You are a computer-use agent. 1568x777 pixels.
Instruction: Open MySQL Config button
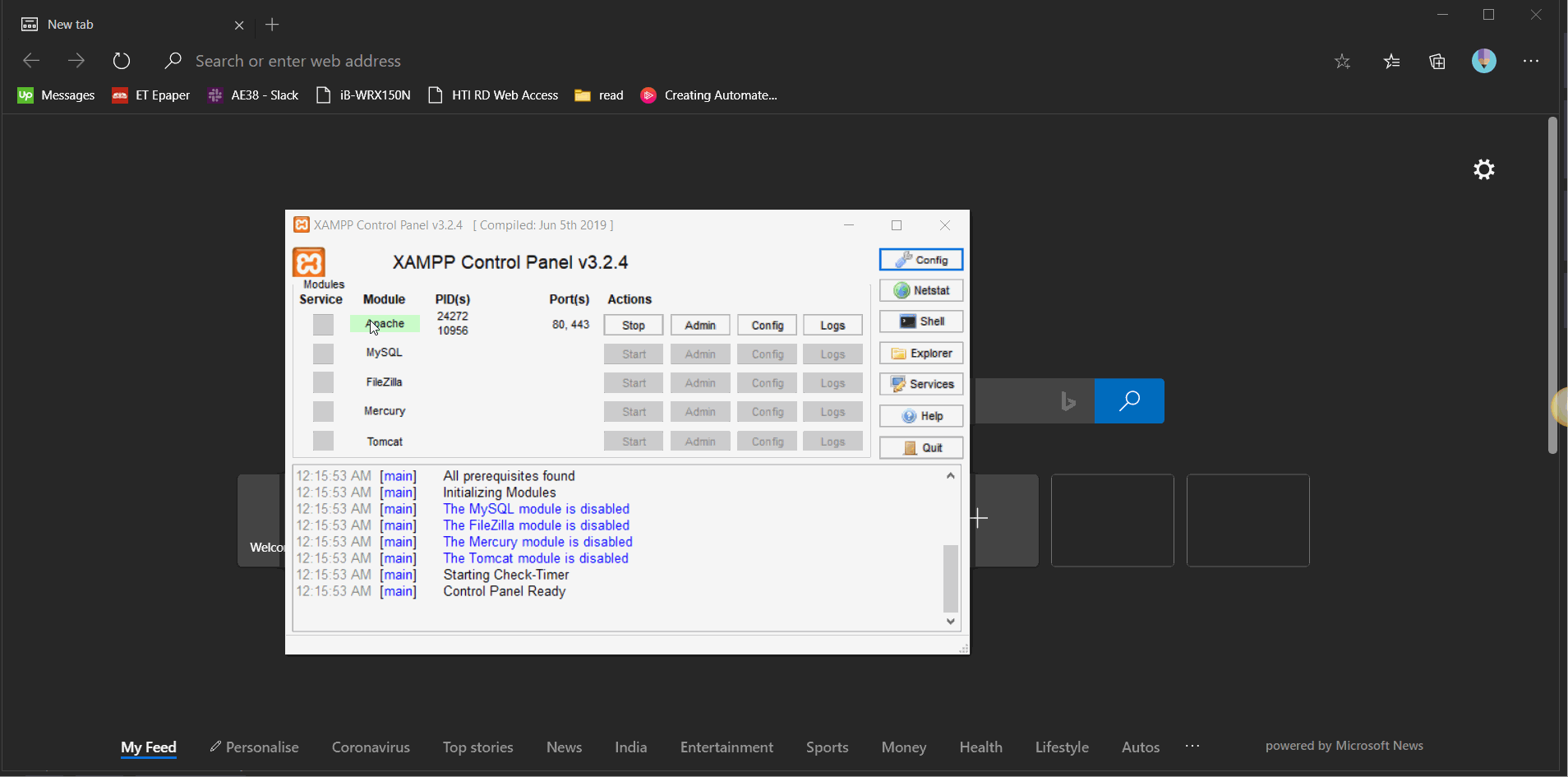coord(768,354)
